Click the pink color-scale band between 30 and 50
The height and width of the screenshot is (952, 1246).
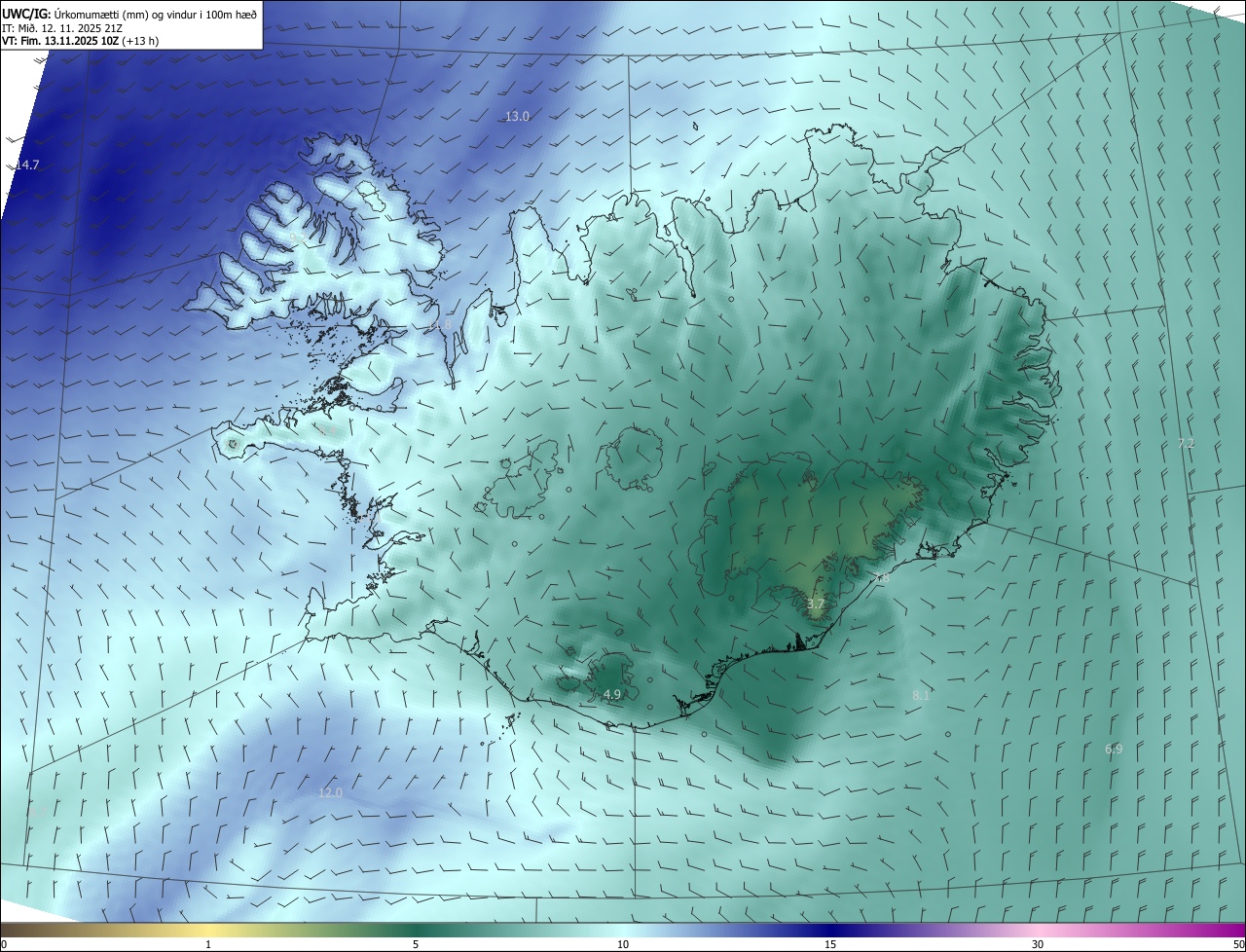click(x=1142, y=930)
